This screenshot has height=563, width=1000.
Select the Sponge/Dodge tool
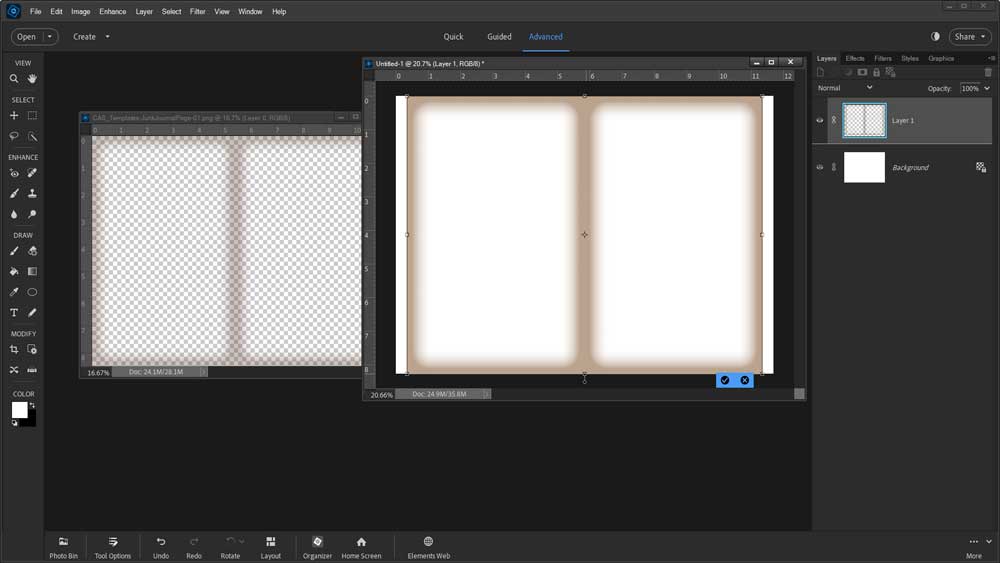pyautogui.click(x=32, y=214)
